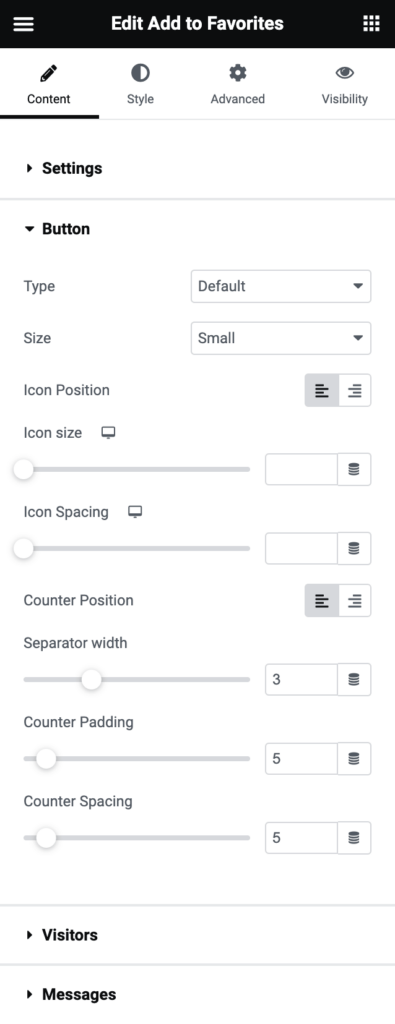Viewport: 395px width, 1024px height.
Task: Click dynamic tags icon for Separator width
Action: 354,680
